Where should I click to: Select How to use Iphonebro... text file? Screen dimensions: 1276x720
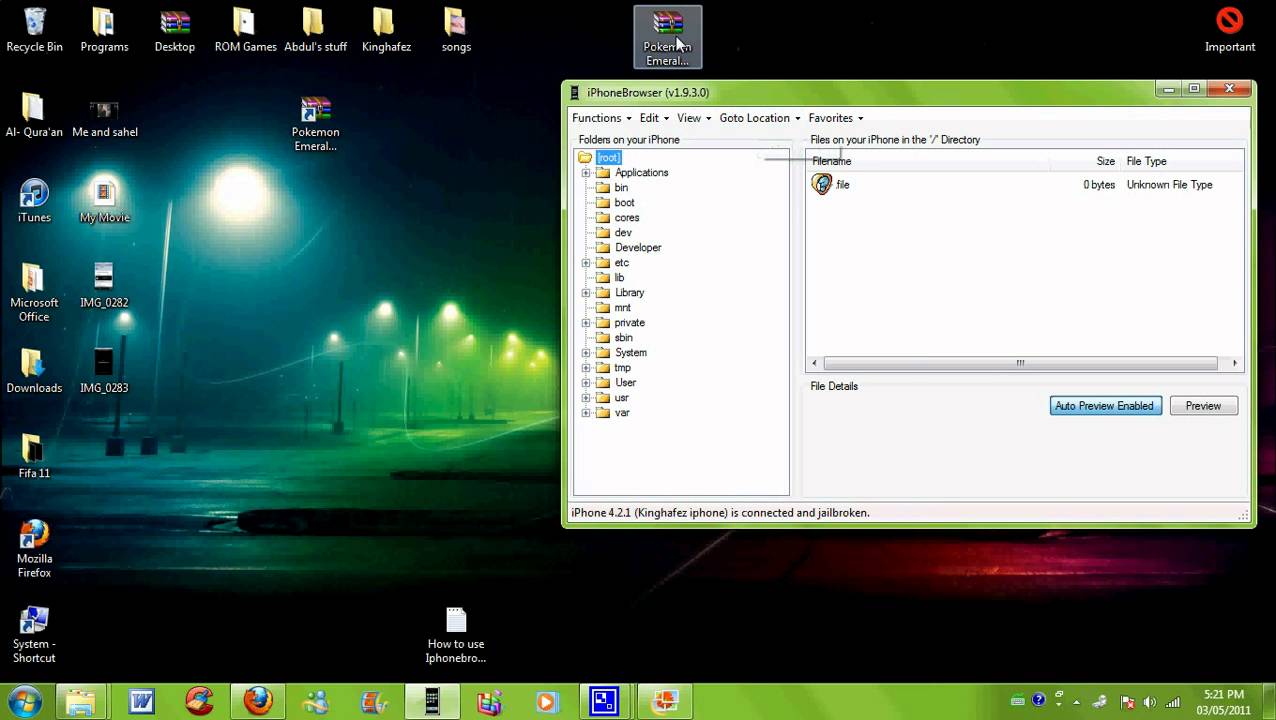pos(456,634)
